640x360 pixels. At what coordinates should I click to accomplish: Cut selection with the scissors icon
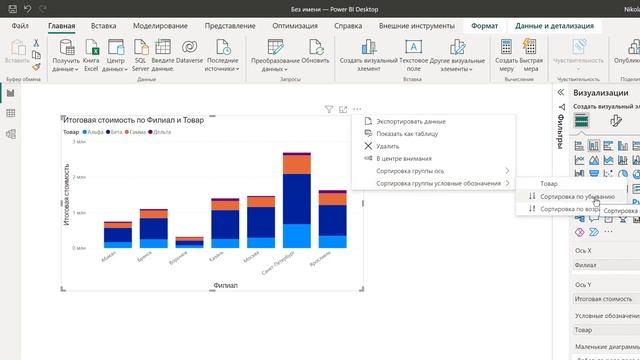(x=36, y=43)
